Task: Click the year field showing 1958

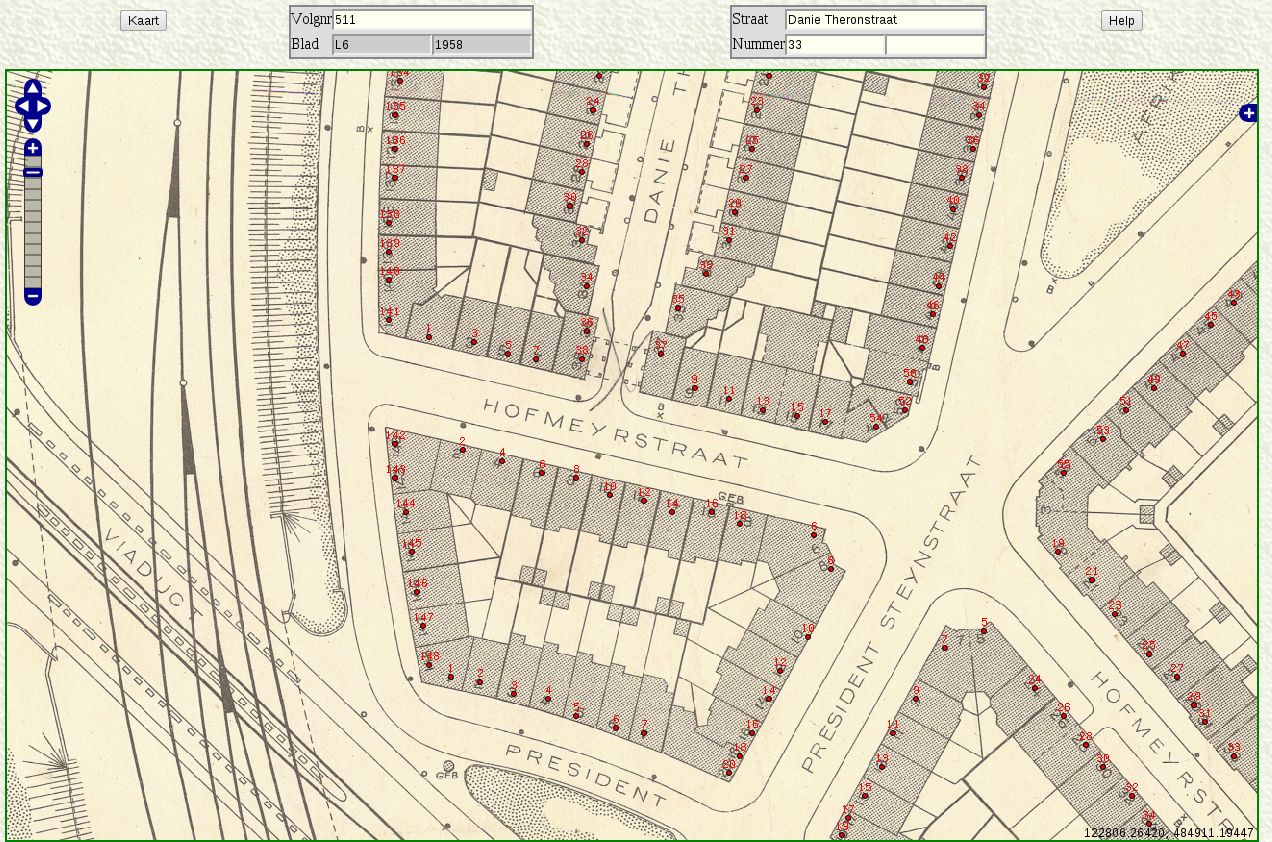Action: point(481,45)
